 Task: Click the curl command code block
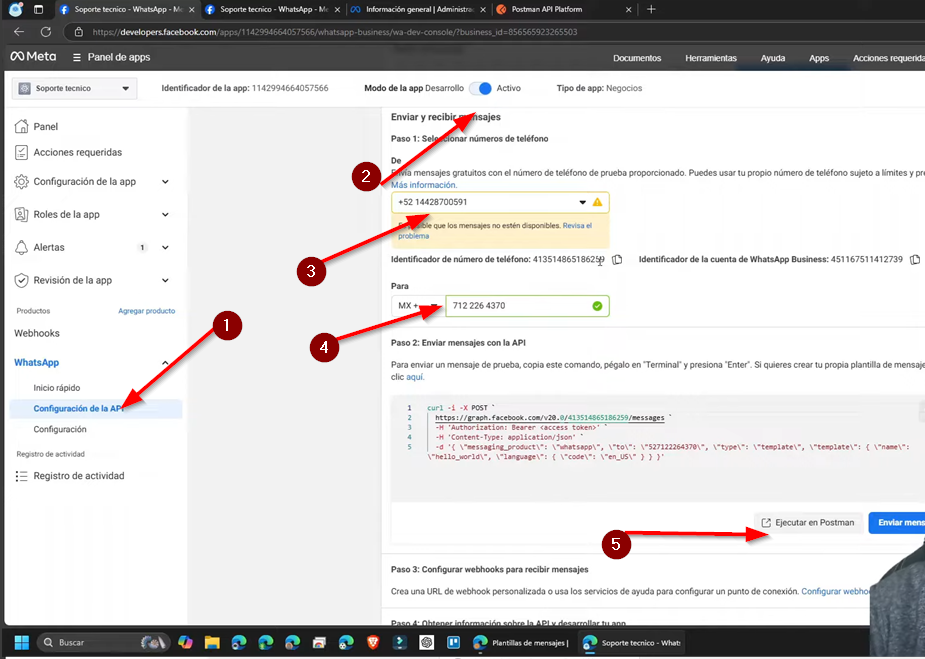coord(656,448)
